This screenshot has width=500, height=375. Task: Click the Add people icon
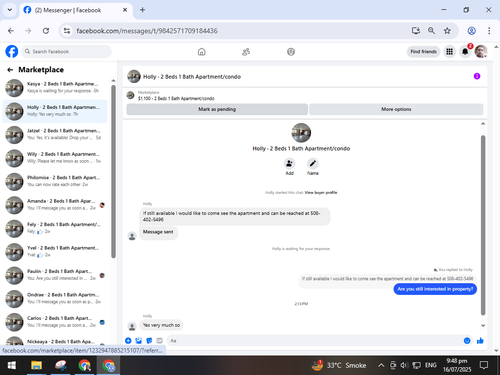(x=289, y=164)
